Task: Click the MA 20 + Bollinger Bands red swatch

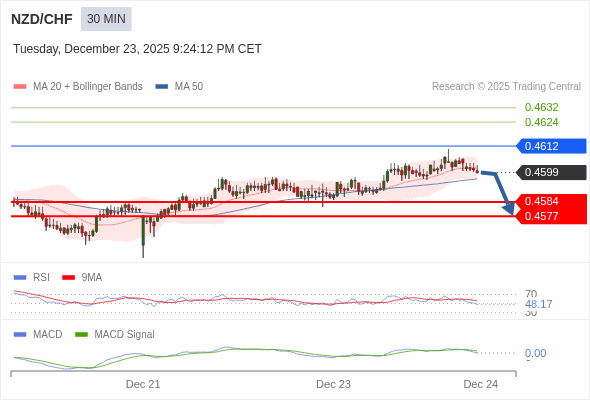Action: [20, 87]
